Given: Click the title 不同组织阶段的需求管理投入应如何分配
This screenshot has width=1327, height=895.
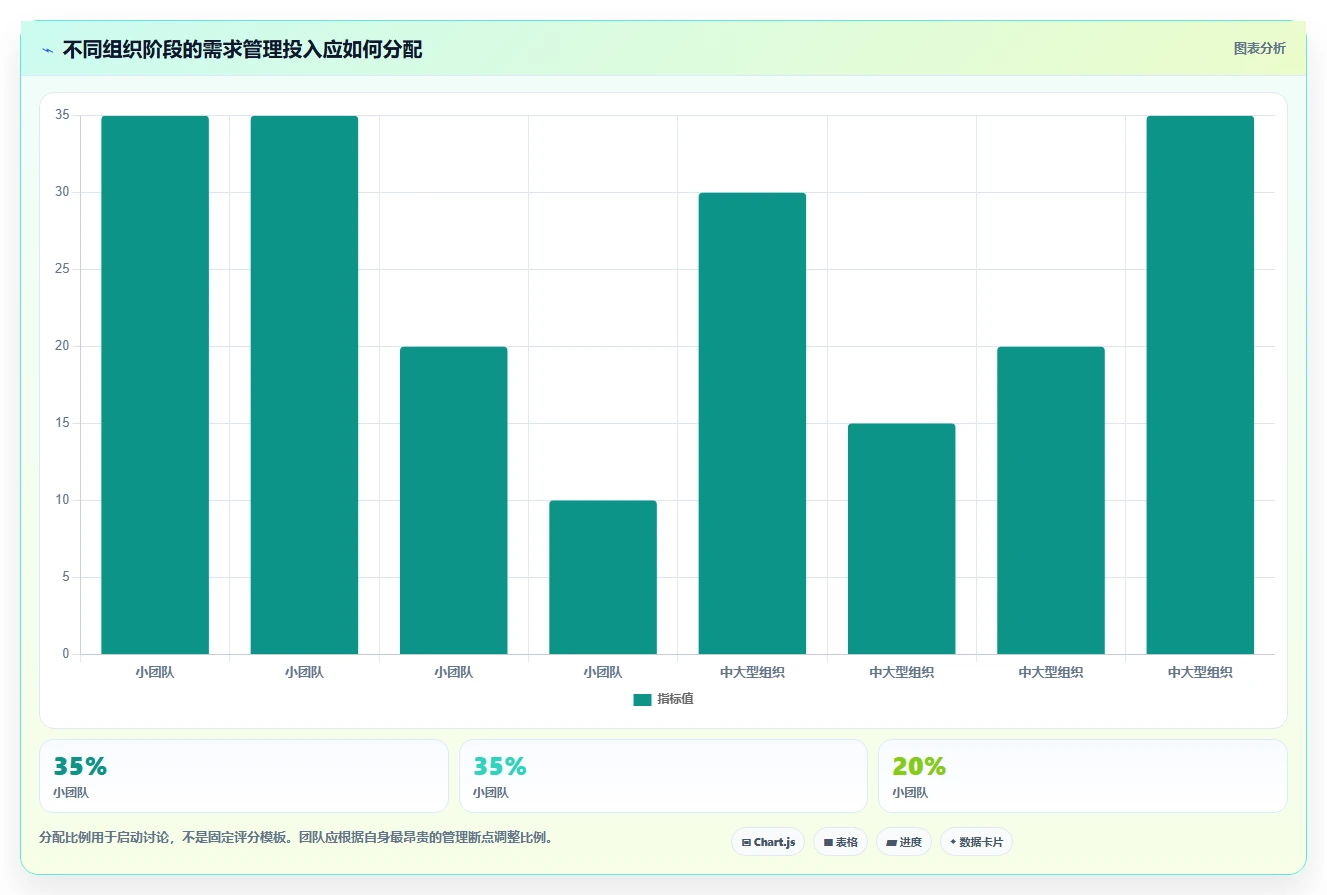Looking at the screenshot, I should point(242,49).
